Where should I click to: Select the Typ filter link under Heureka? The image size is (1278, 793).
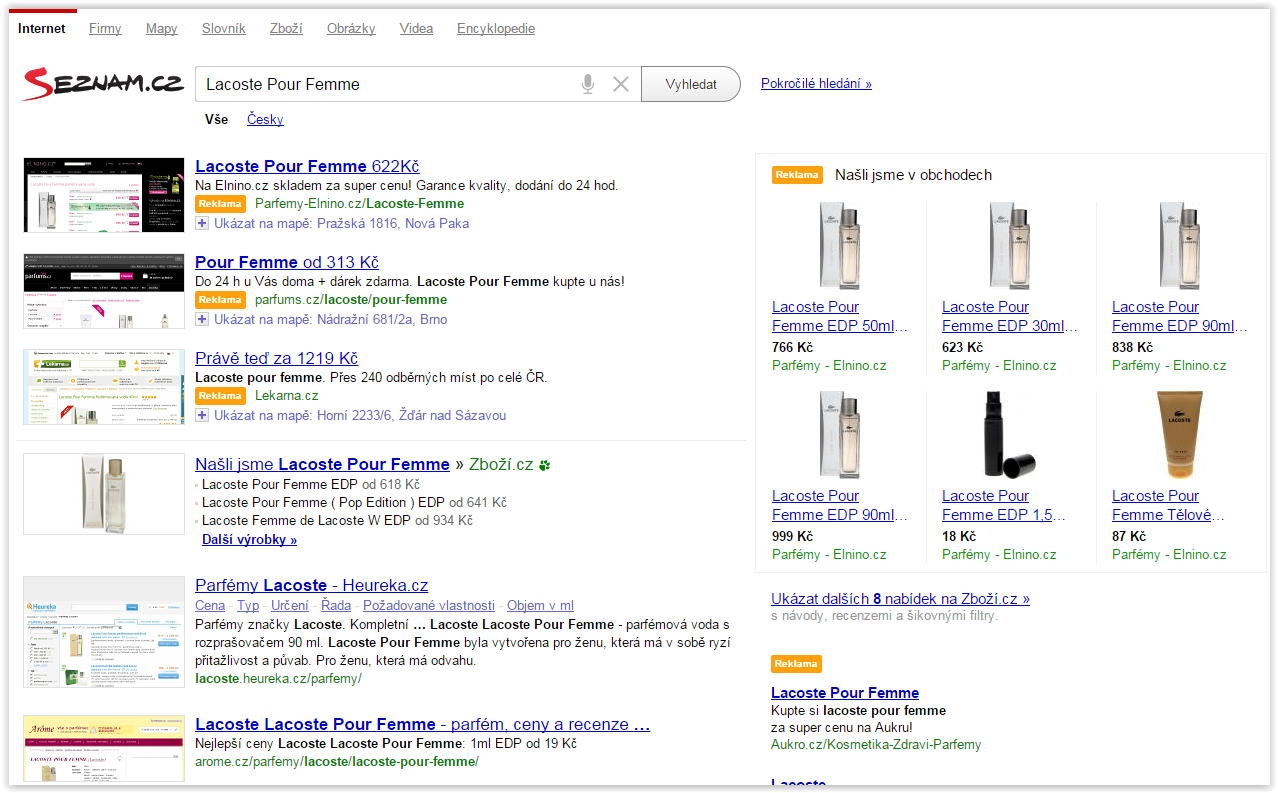[248, 605]
